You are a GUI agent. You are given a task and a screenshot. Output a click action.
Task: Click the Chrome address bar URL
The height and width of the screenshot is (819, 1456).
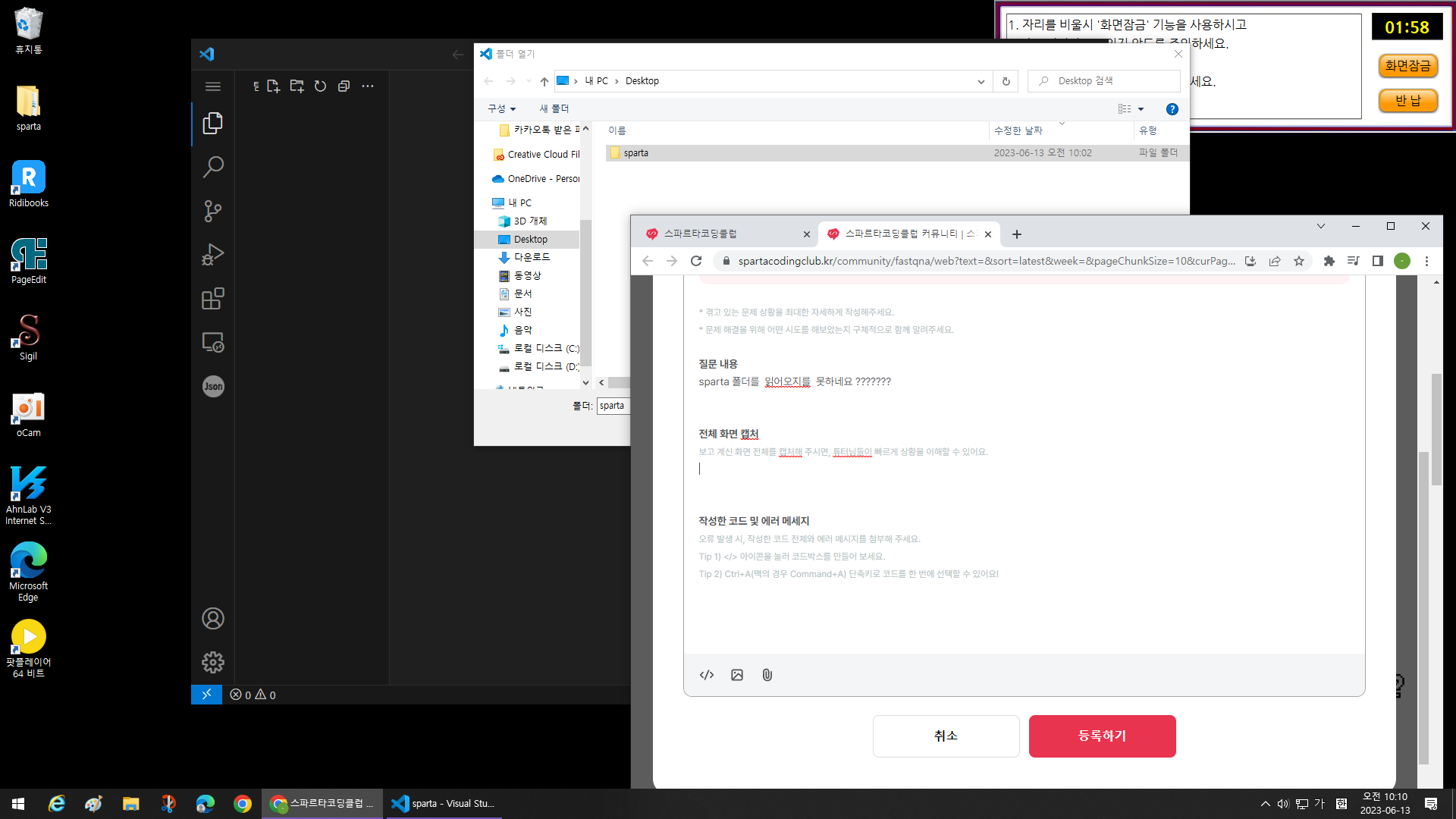(x=987, y=261)
